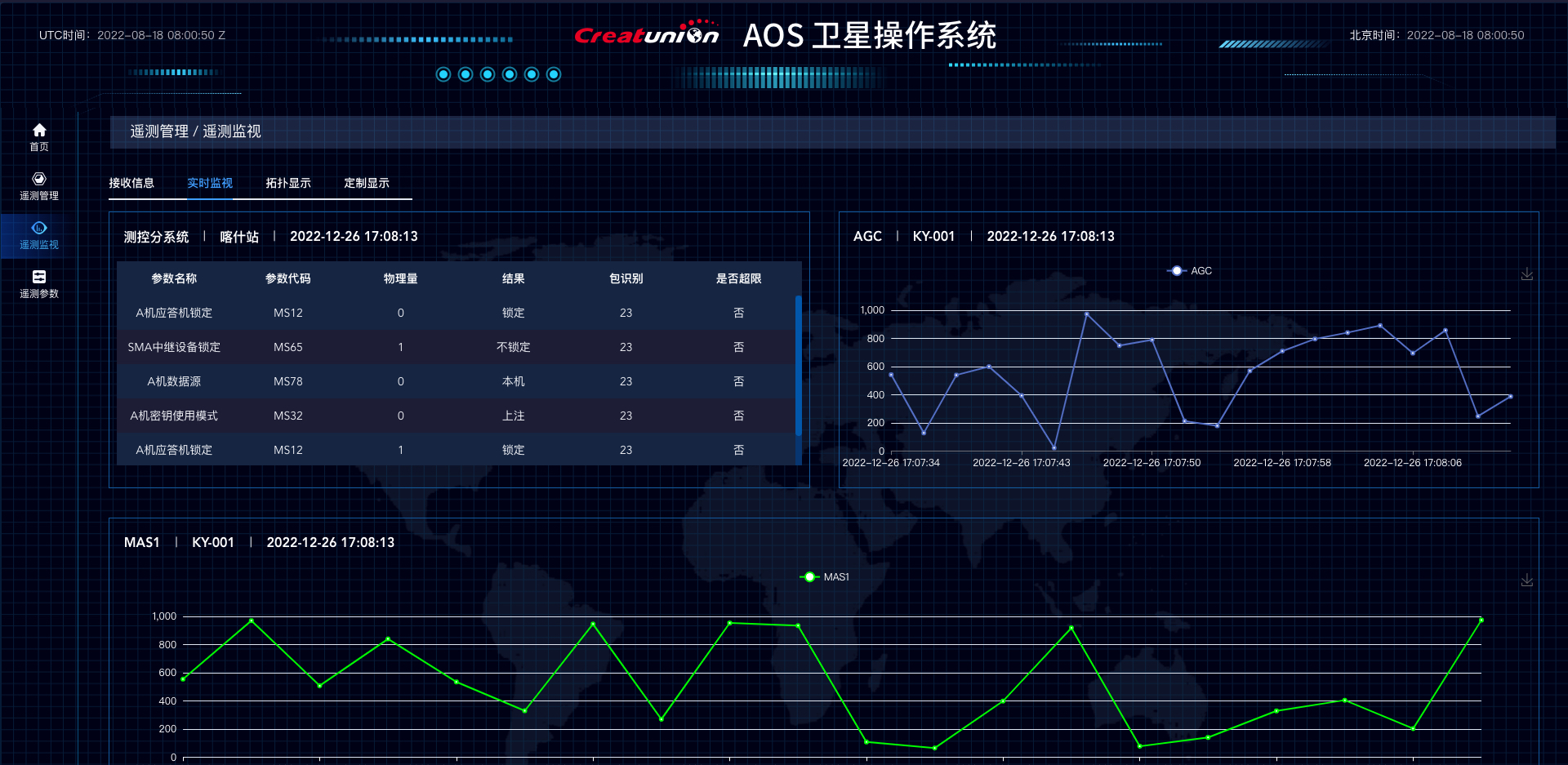Open the 定制显示 tab

click(367, 183)
